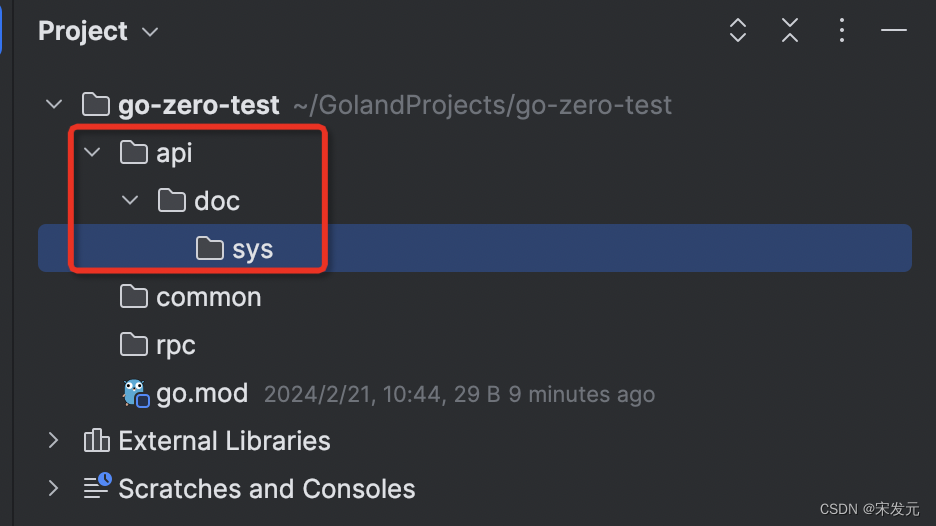936x526 pixels.
Task: Collapse the api folder
Action: tap(93, 153)
